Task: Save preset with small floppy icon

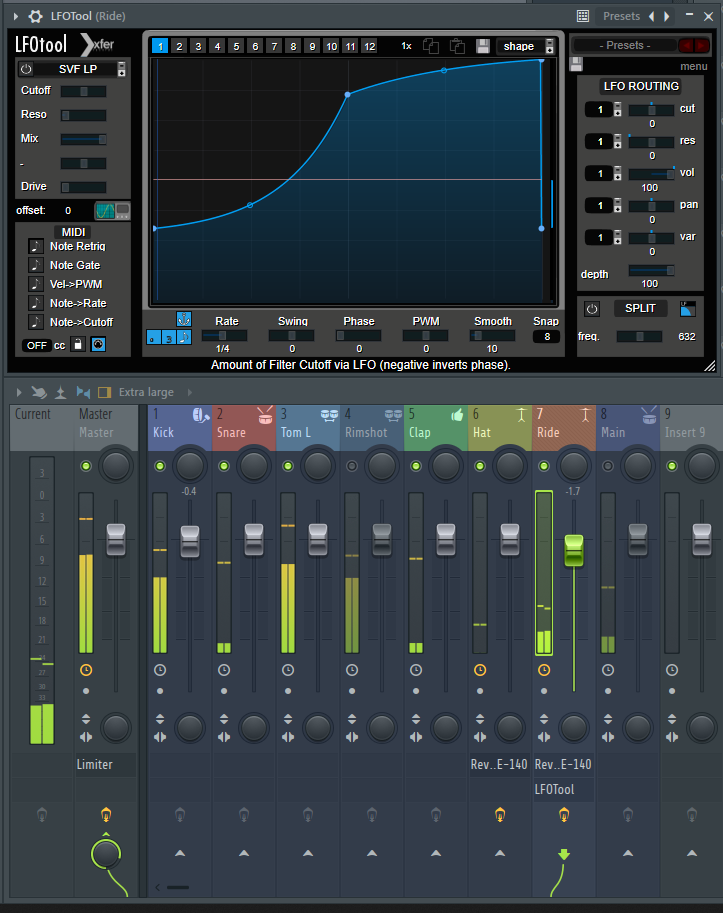Action: (x=576, y=64)
